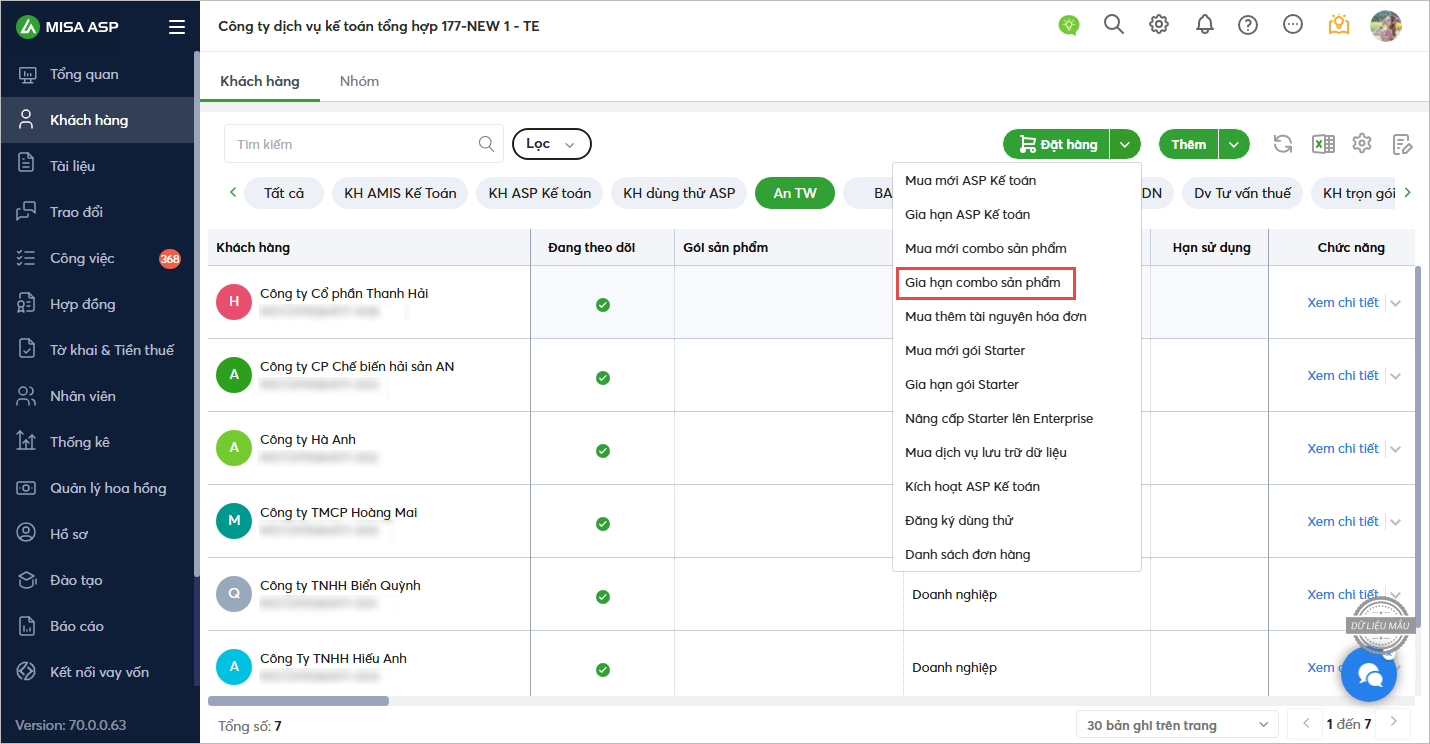Click the edit list note icon
The width and height of the screenshot is (1430, 744).
[x=1402, y=144]
